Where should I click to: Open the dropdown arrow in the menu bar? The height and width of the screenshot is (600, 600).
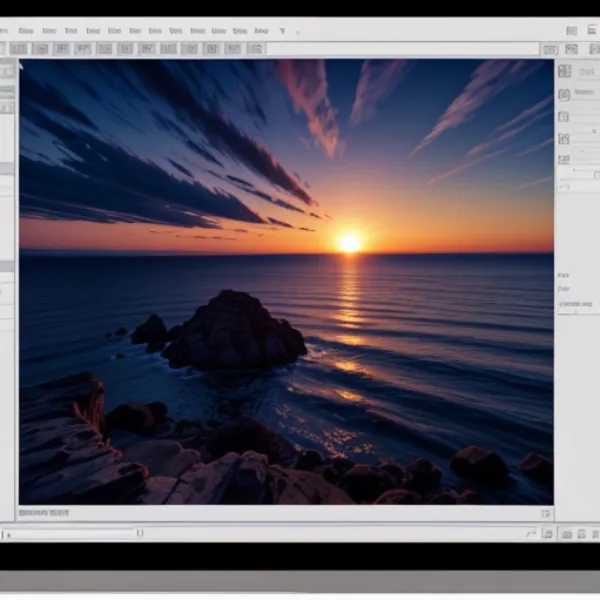tap(283, 31)
